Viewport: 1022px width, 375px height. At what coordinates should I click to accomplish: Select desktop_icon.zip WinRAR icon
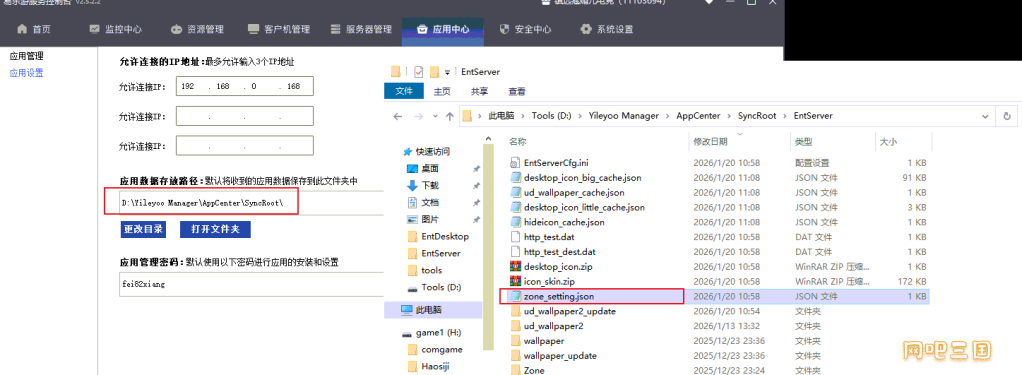pos(515,267)
